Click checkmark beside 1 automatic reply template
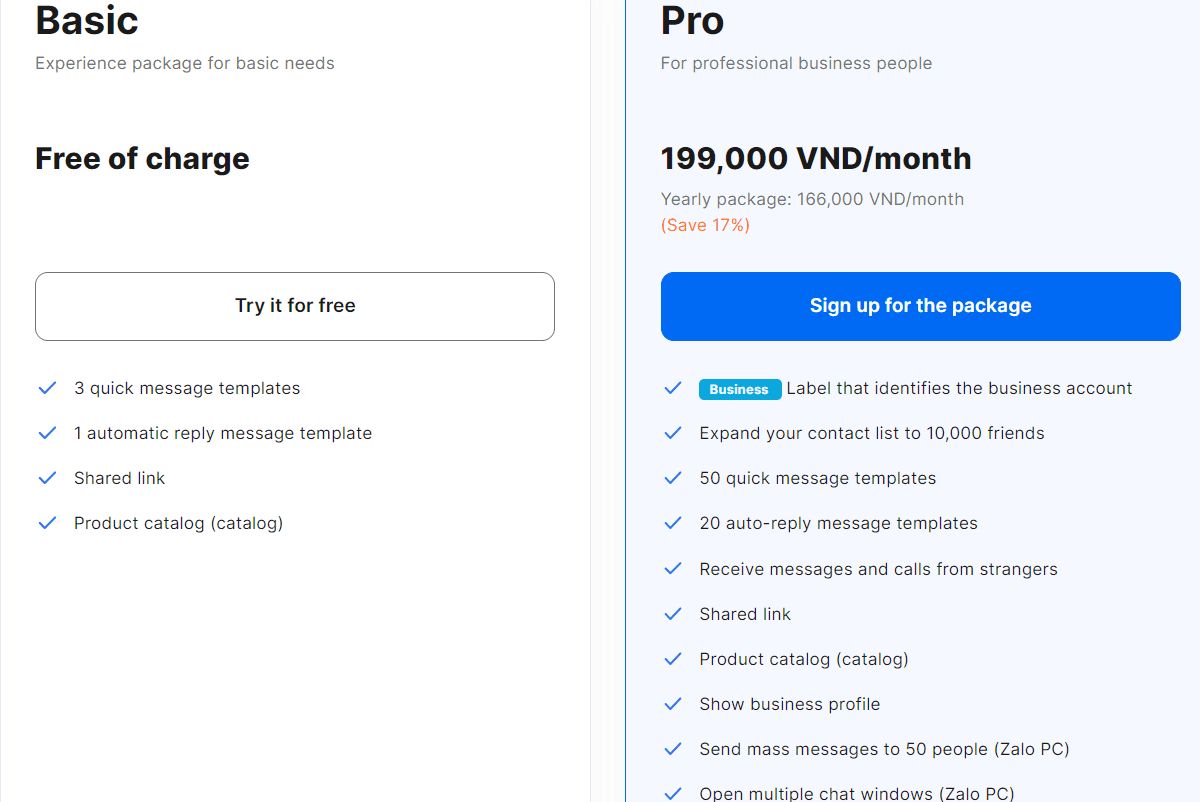This screenshot has width=1200, height=802. pyautogui.click(x=47, y=433)
